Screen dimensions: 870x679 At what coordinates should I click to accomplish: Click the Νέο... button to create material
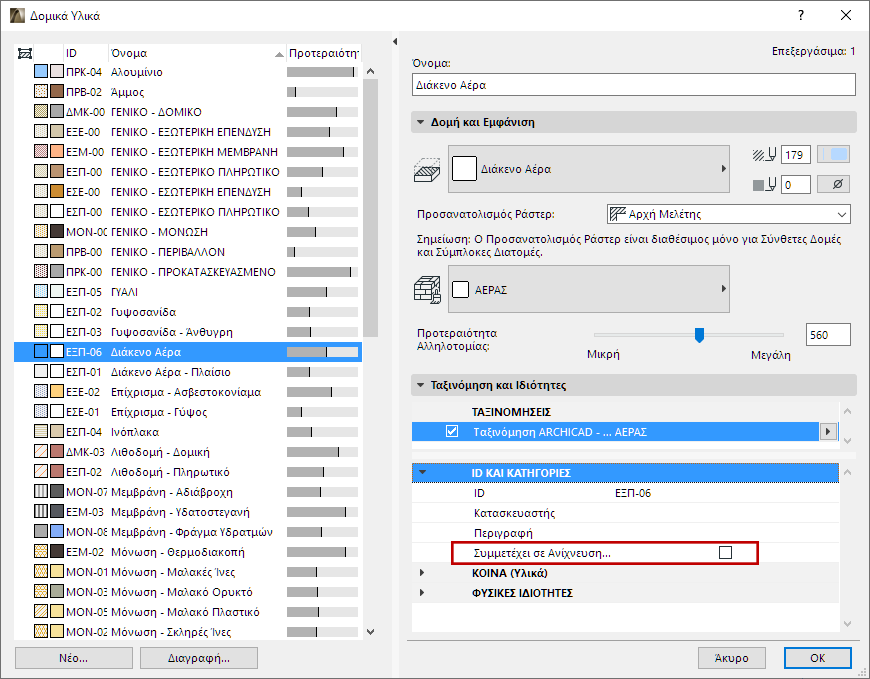[x=71, y=658]
